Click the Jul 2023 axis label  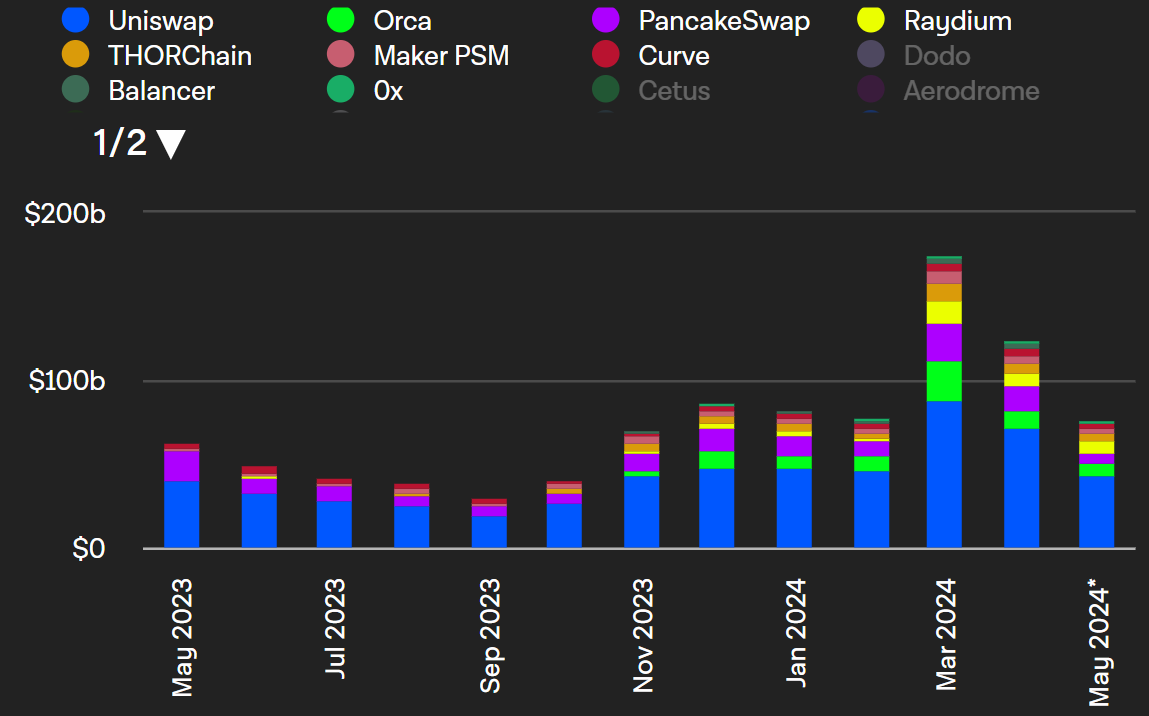coord(335,629)
